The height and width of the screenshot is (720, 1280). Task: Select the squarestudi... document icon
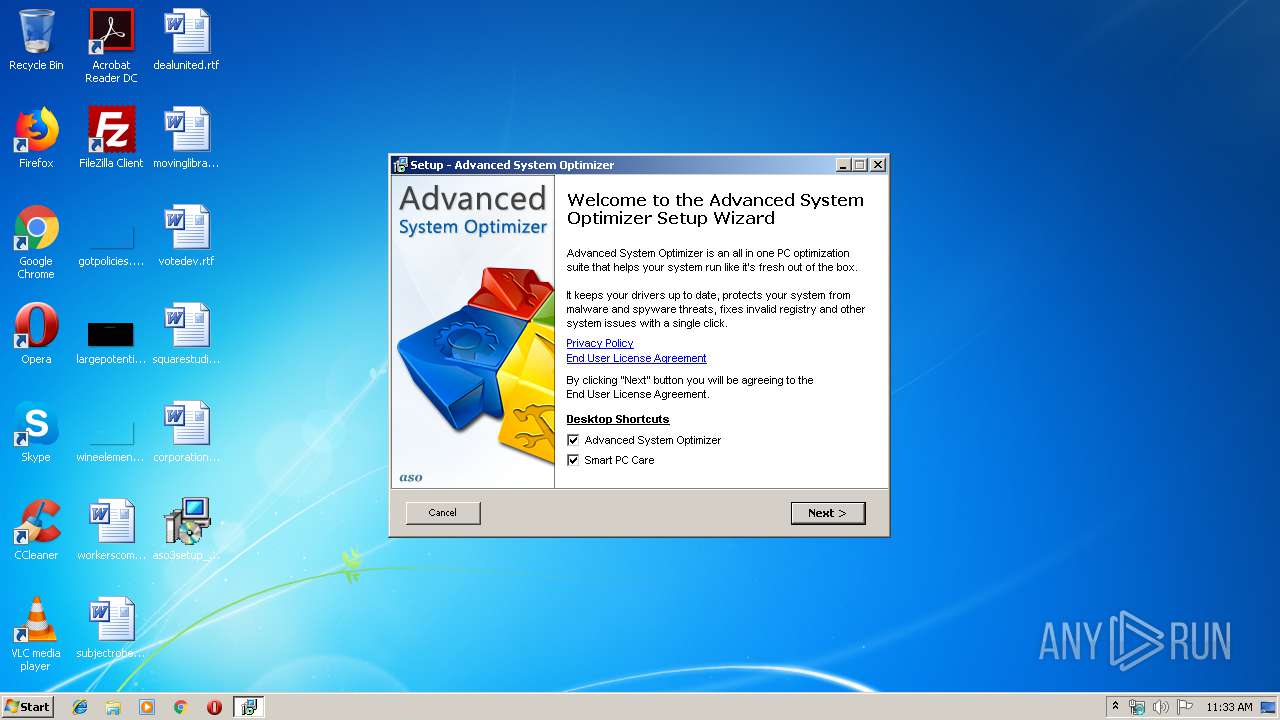[186, 334]
